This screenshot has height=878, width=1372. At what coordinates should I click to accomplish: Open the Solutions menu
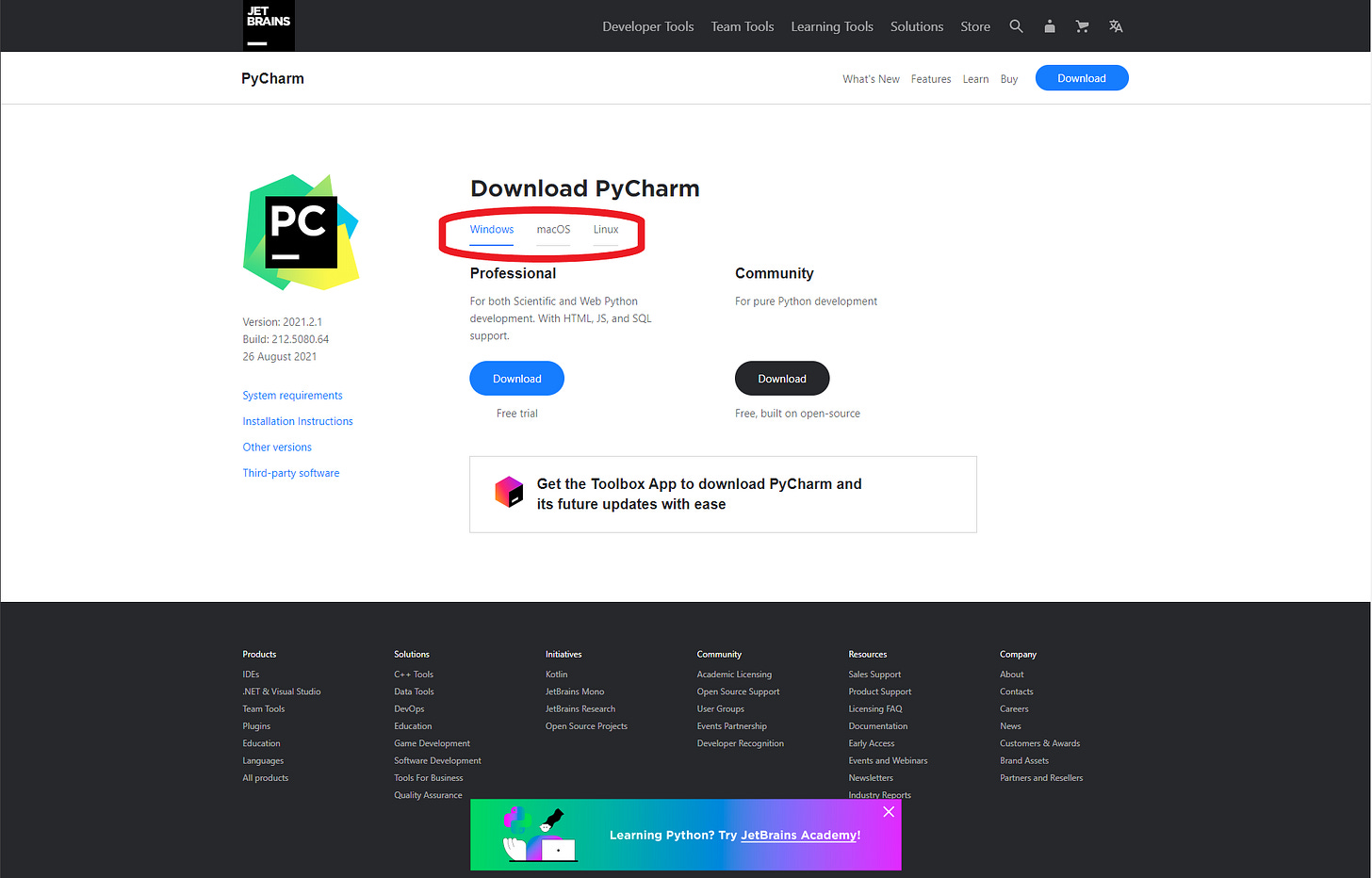point(917,26)
